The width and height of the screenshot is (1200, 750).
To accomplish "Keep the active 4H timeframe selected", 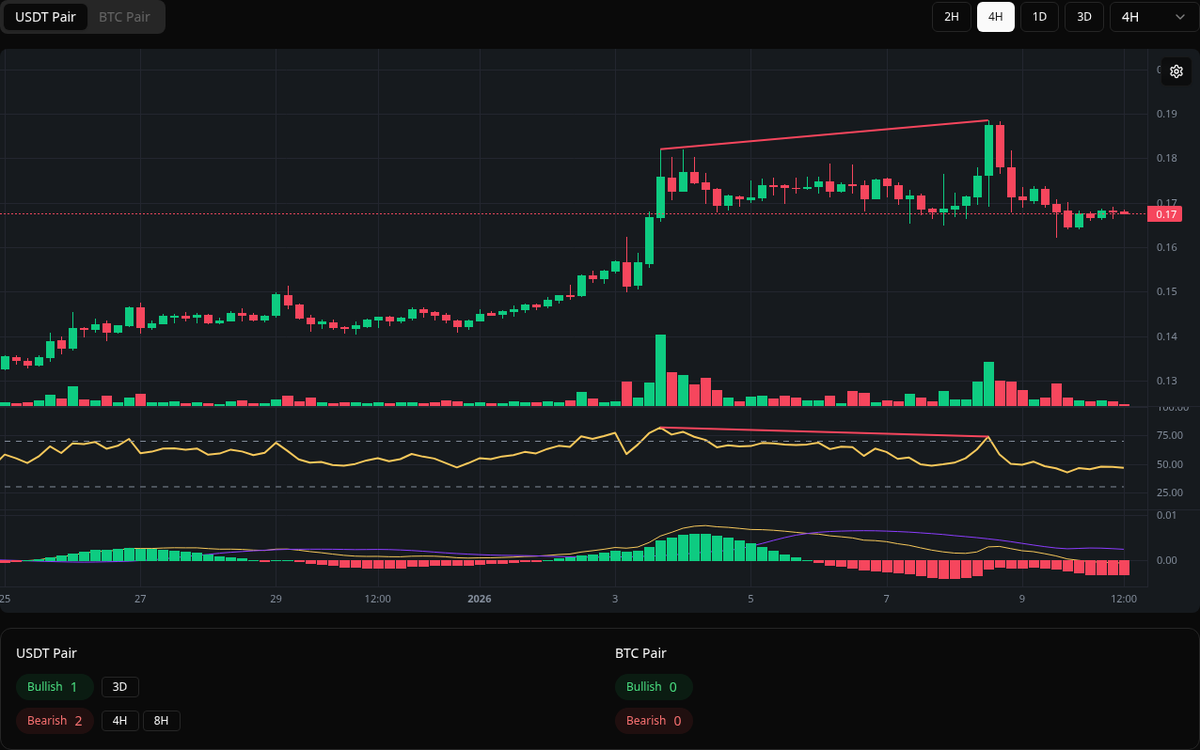I will pos(995,17).
